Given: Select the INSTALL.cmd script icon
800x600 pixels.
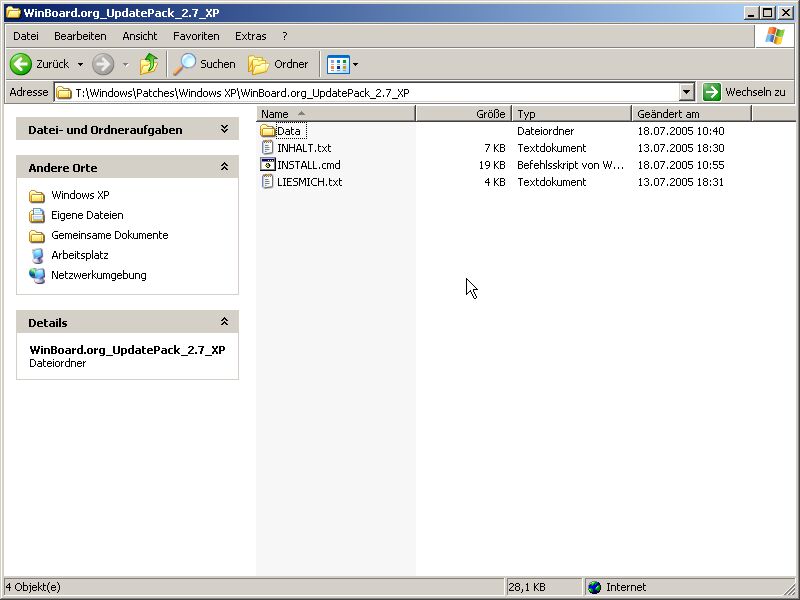Looking at the screenshot, I should (x=267, y=165).
